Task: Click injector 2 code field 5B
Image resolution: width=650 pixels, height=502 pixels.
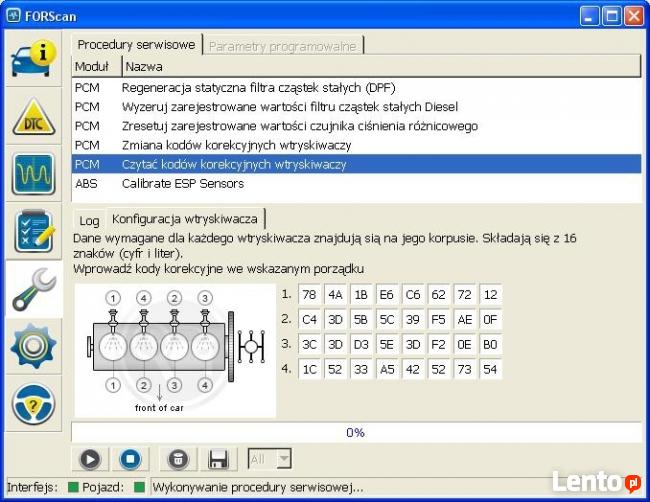Action: click(x=361, y=320)
